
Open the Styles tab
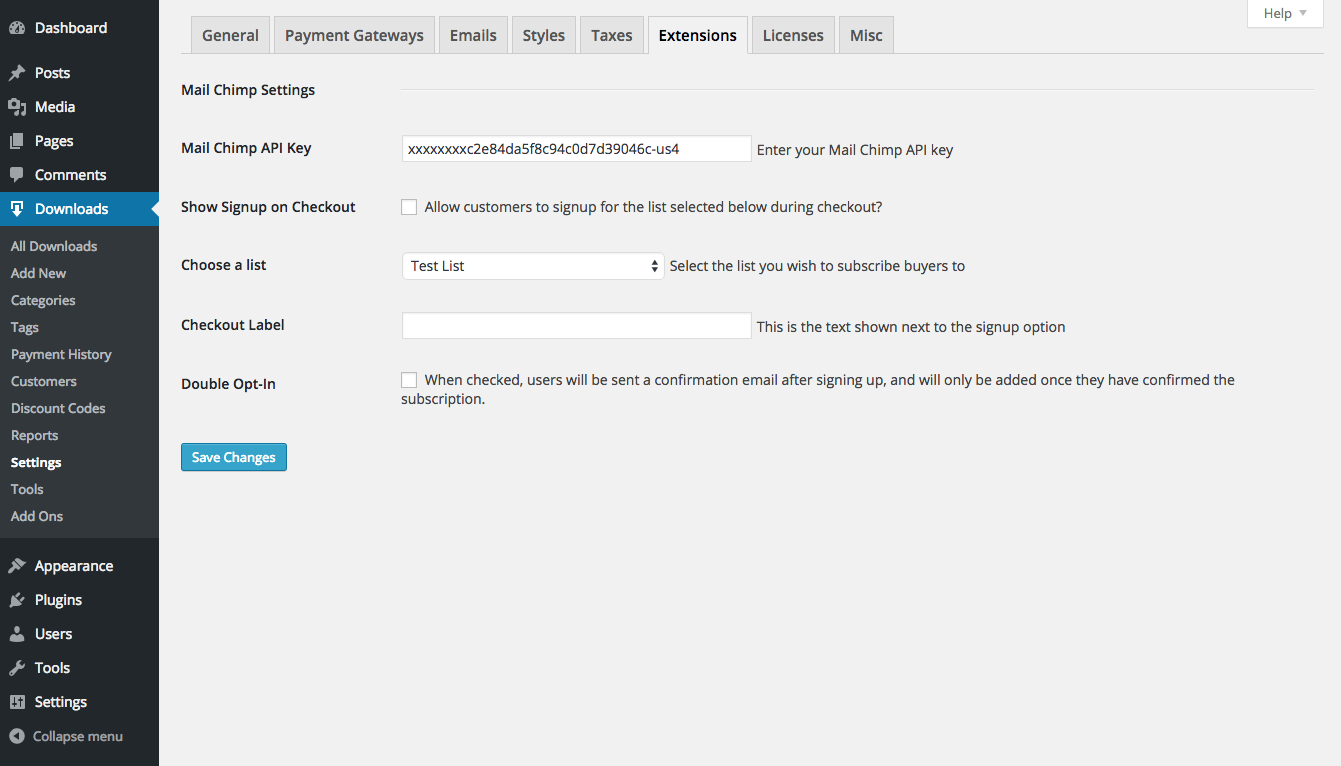[x=544, y=35]
